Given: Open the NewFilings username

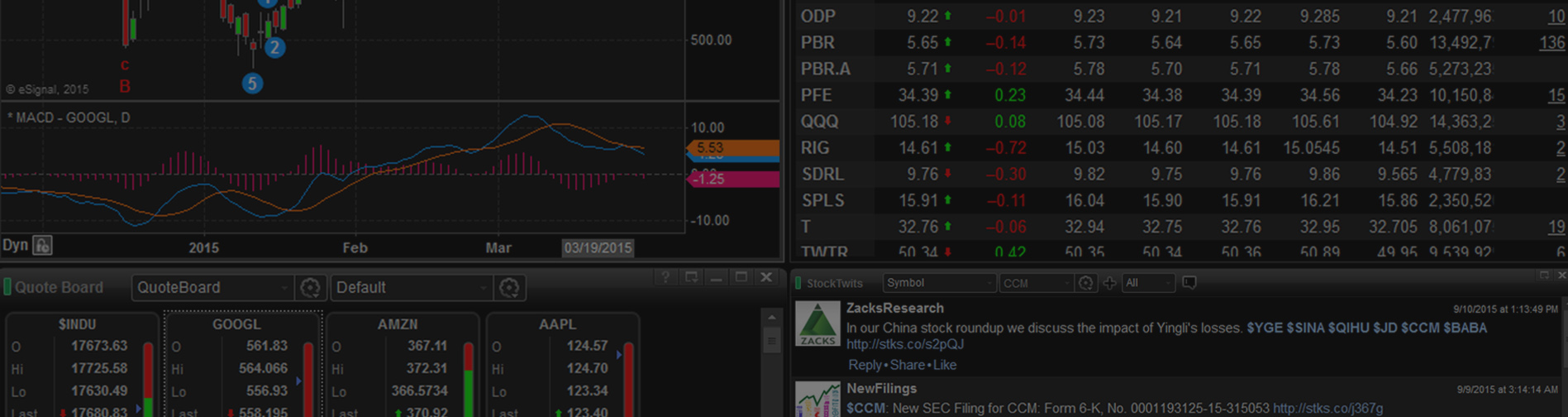Looking at the screenshot, I should [881, 388].
